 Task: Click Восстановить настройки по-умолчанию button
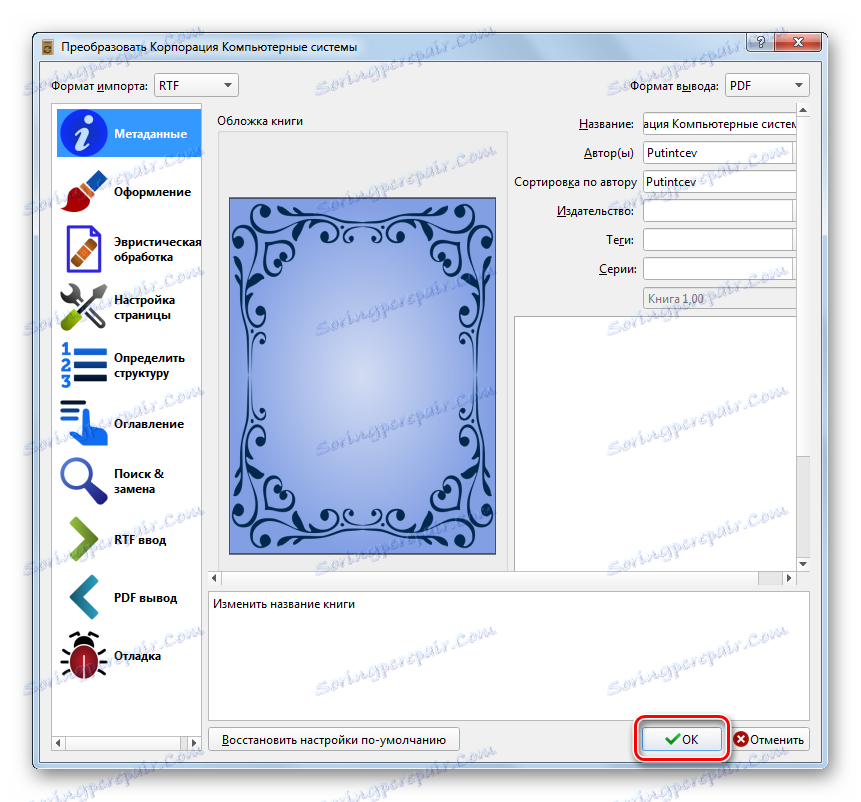pos(334,740)
